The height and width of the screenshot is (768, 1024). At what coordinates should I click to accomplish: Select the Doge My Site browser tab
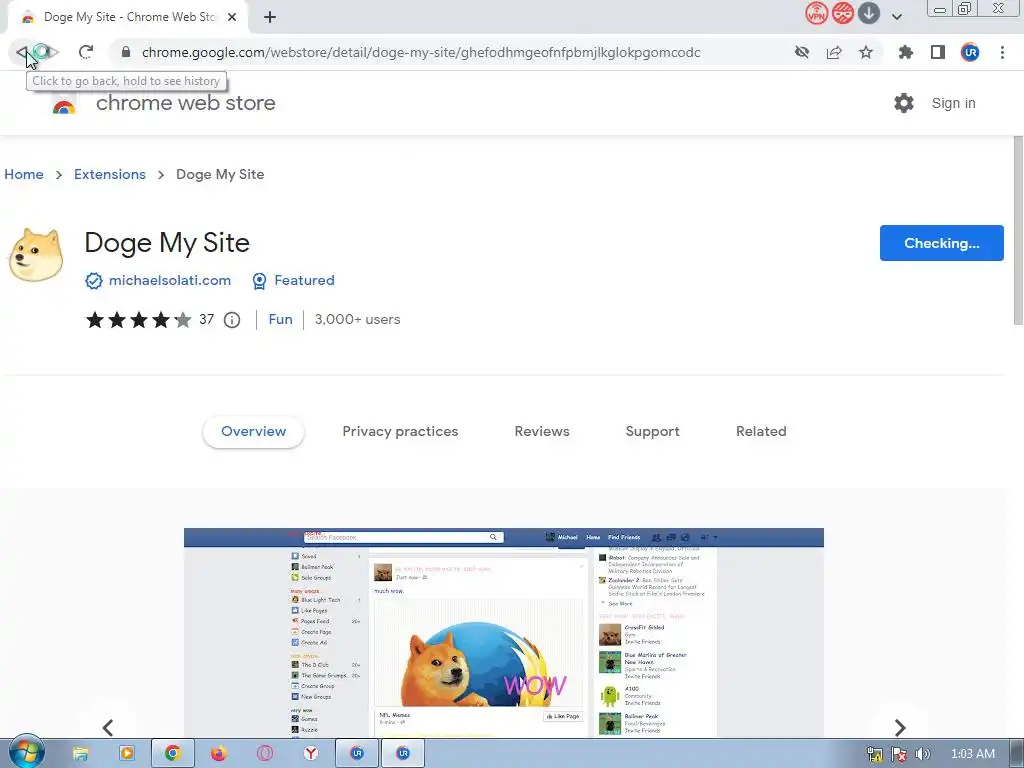click(128, 17)
